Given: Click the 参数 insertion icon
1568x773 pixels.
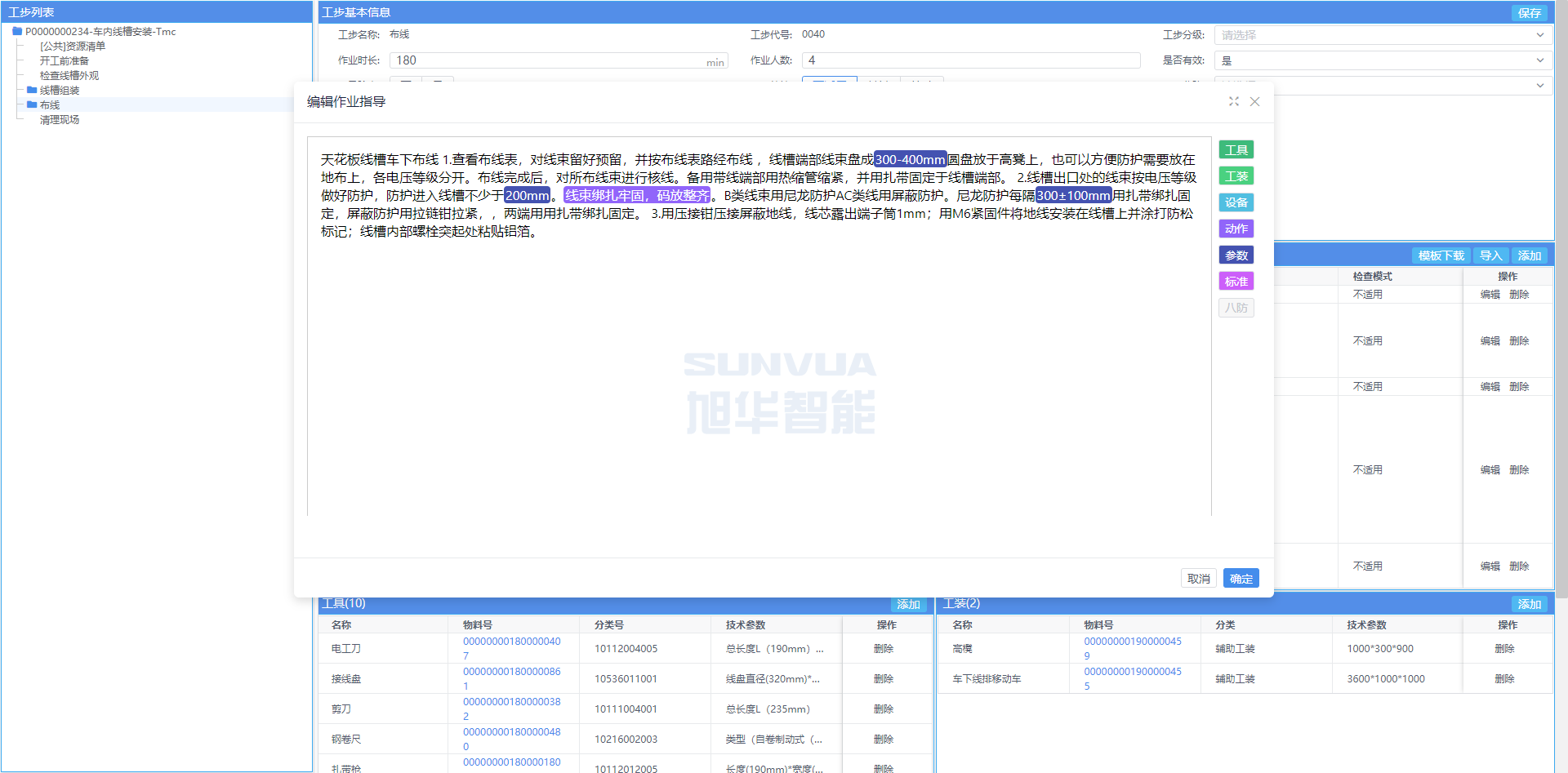Looking at the screenshot, I should (x=1236, y=255).
